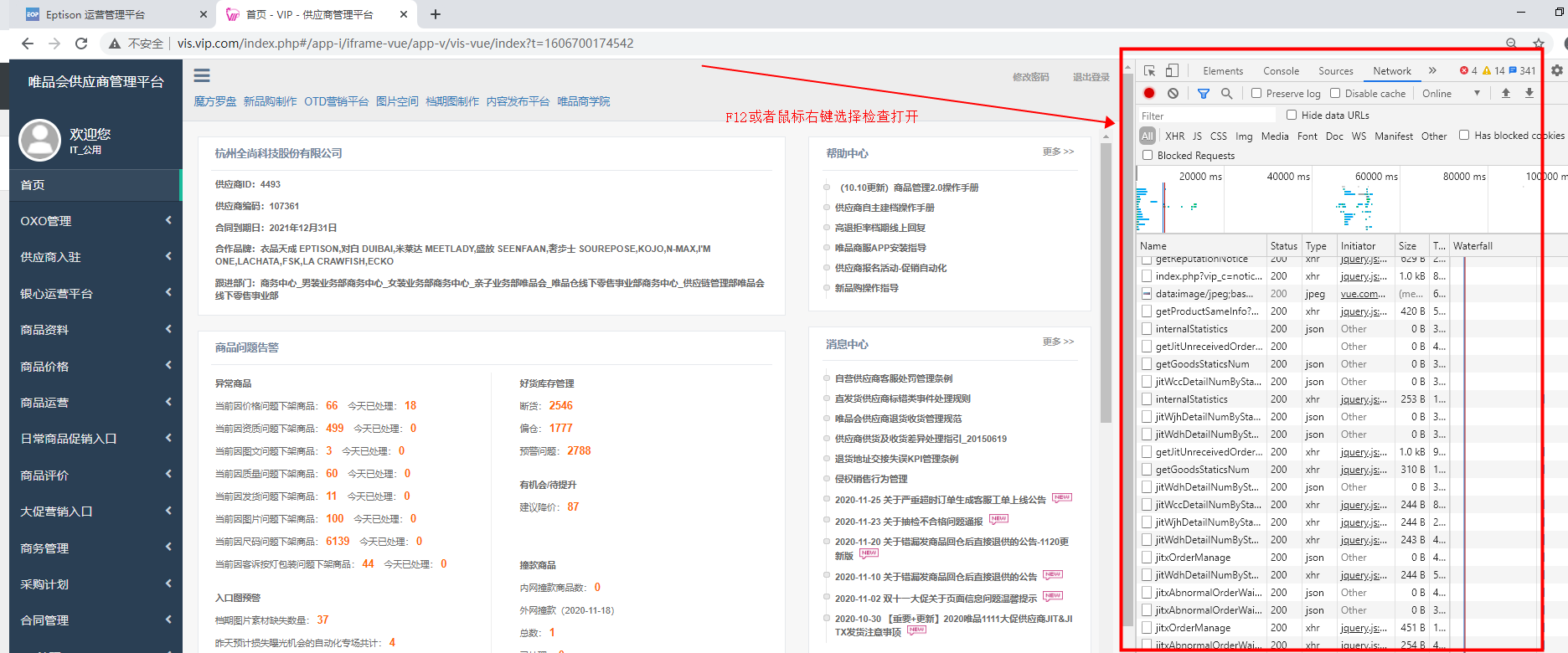Tick the Hide data URLs checkbox
The image size is (1568, 653).
pyautogui.click(x=1292, y=116)
